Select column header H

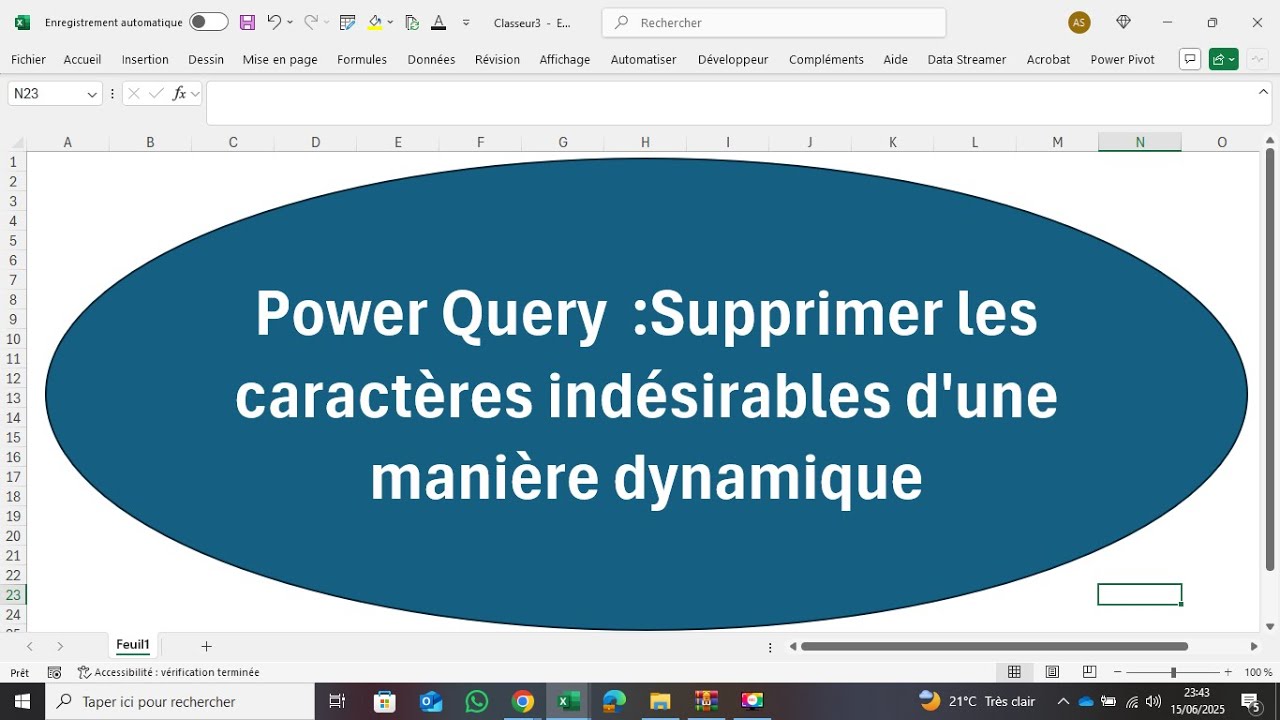pyautogui.click(x=645, y=142)
